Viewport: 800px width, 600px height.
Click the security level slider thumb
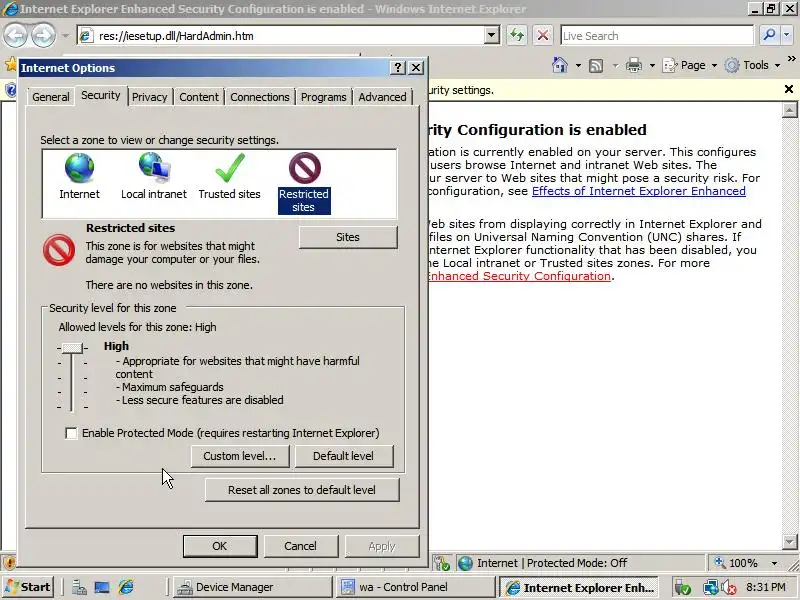(x=72, y=348)
